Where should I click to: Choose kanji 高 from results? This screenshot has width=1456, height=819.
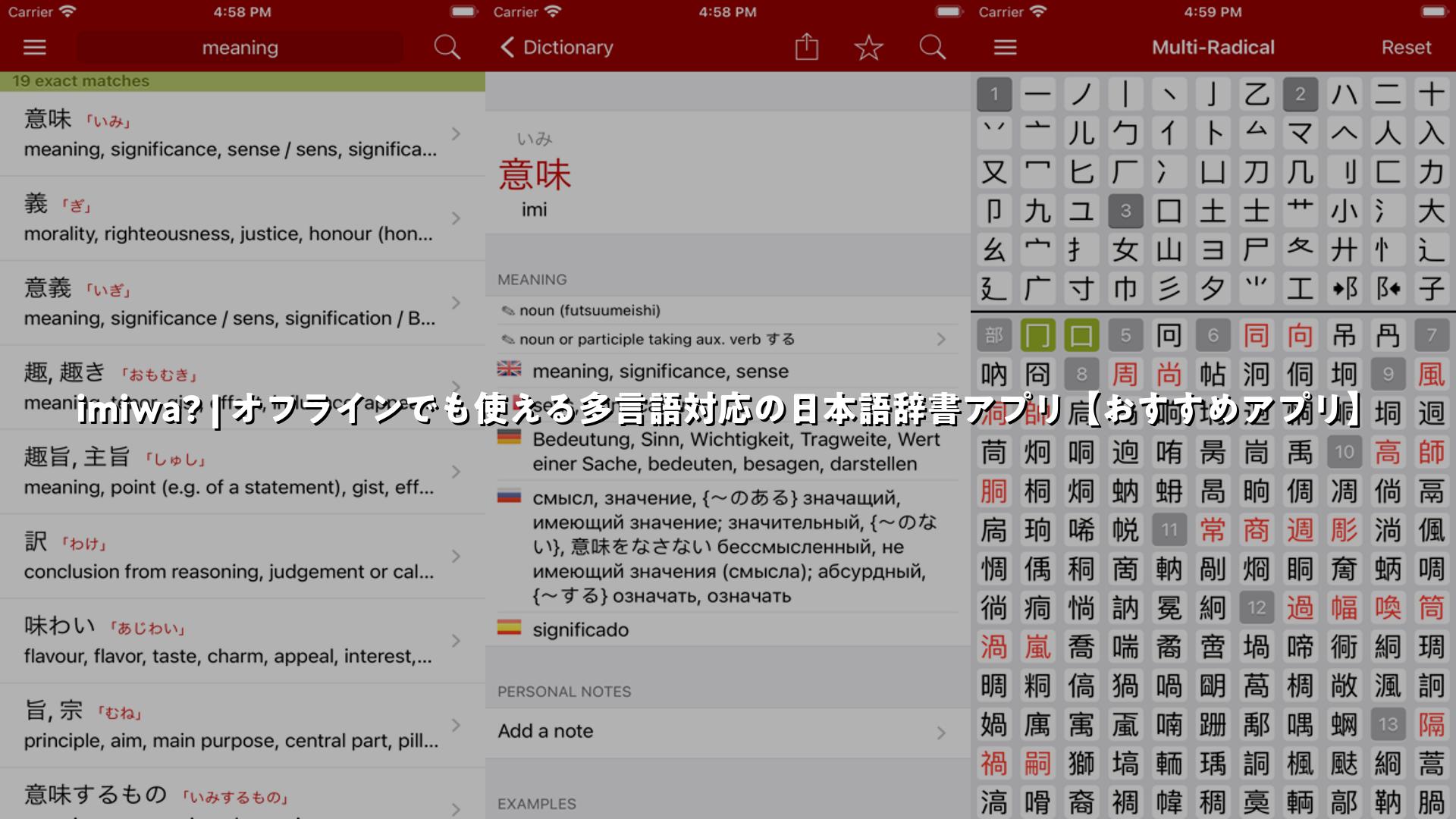1388,452
